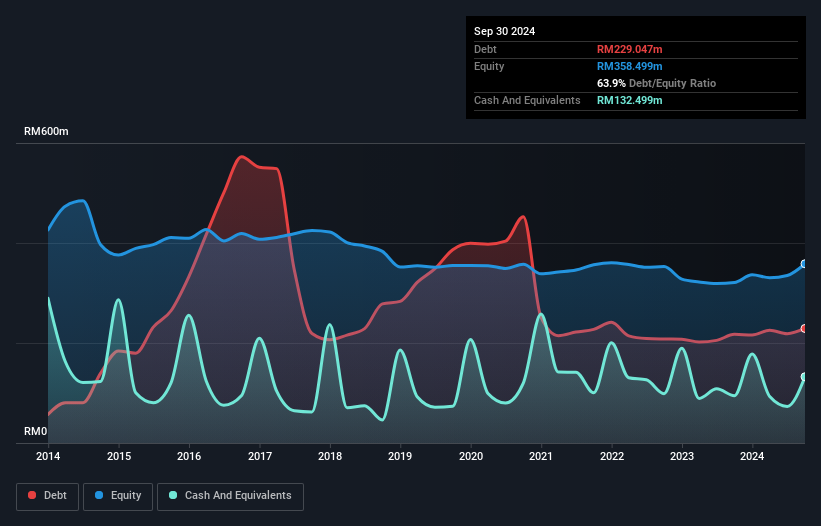Viewport: 821px width, 526px height.
Task: Select the red Debt endpoint marker
Action: click(804, 329)
